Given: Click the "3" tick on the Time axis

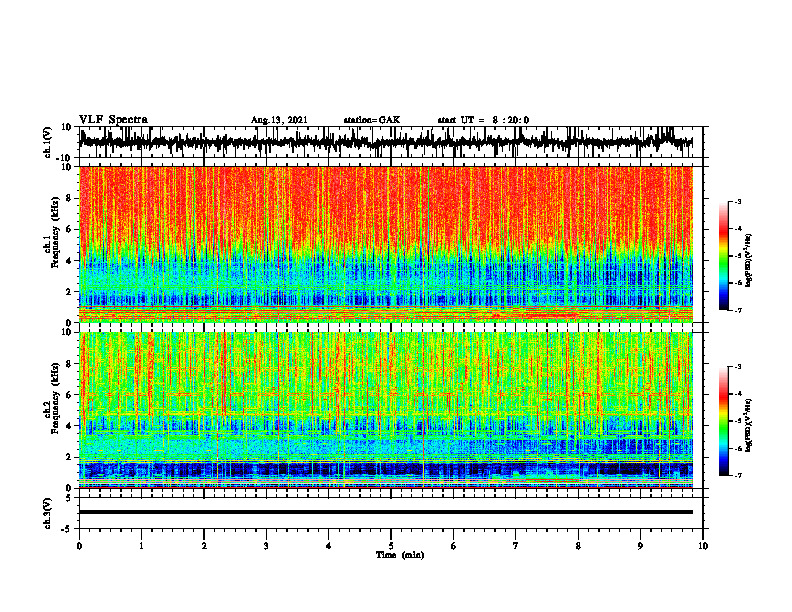Looking at the screenshot, I should (x=266, y=546).
